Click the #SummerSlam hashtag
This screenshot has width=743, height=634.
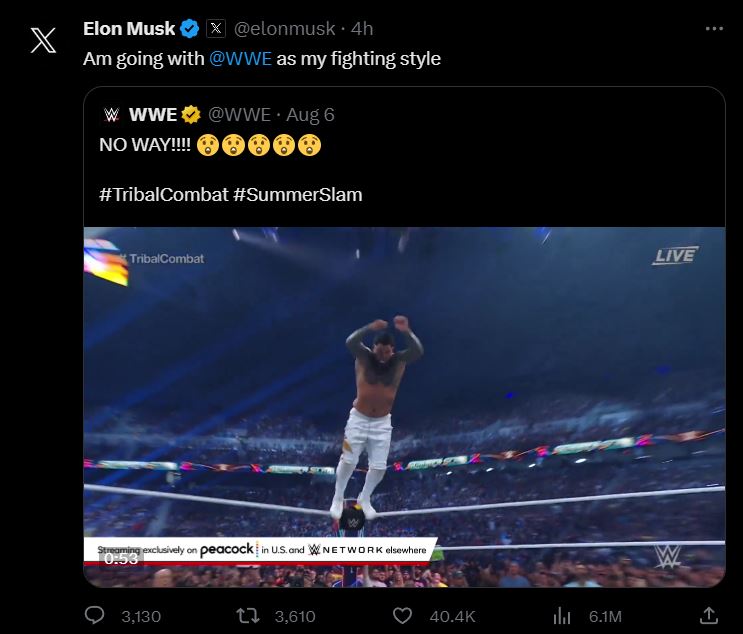pyautogui.click(x=298, y=194)
